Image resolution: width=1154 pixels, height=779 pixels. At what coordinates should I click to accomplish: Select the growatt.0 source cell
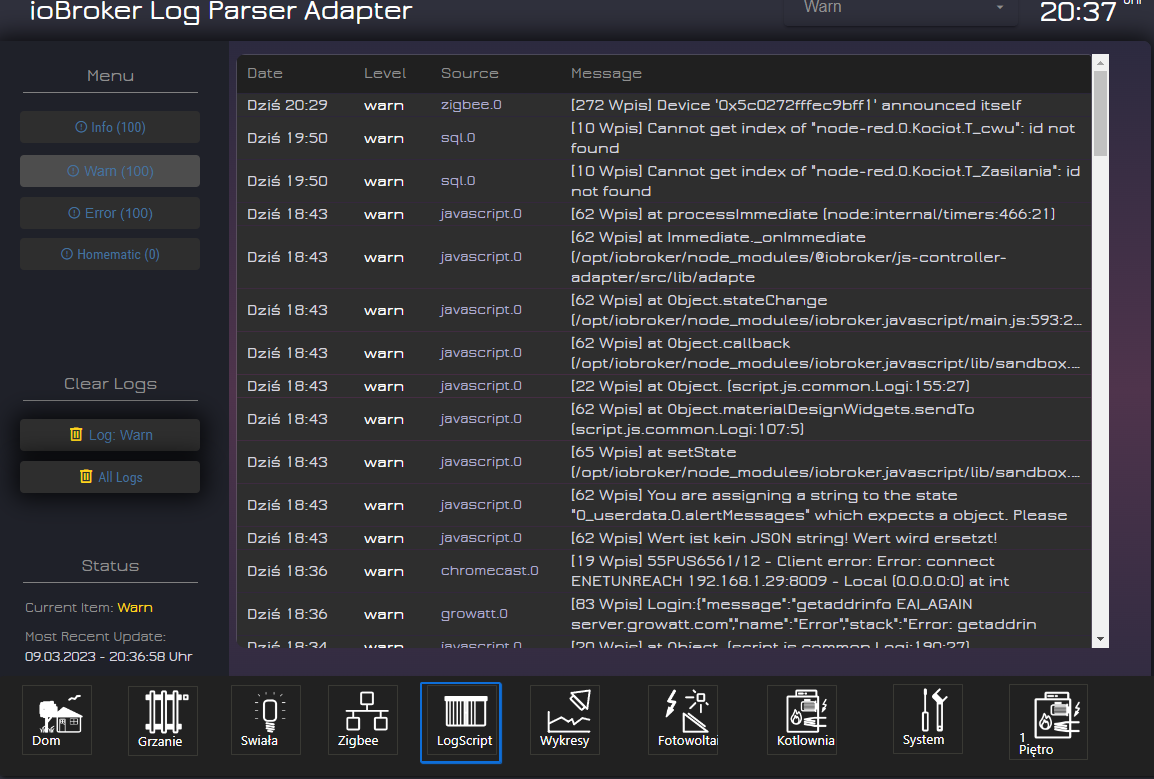click(x=474, y=613)
